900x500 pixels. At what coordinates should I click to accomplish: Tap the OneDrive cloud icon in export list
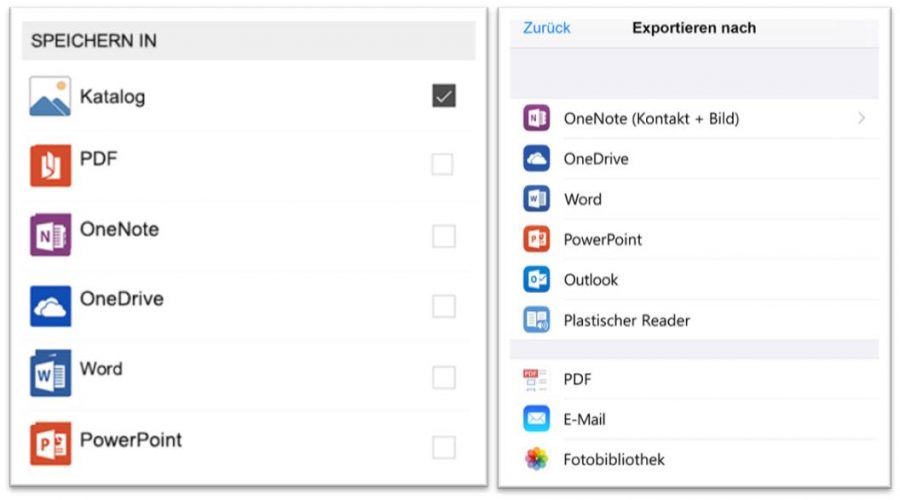536,158
